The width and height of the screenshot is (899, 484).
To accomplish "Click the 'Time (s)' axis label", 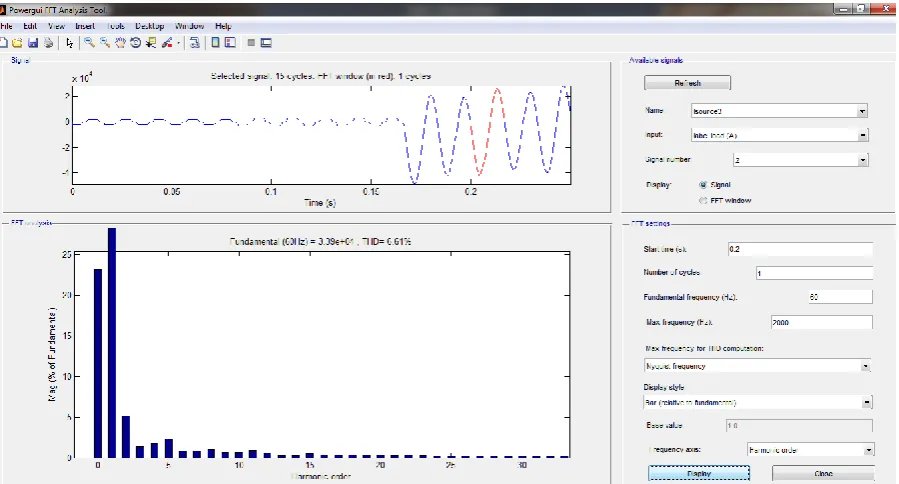I will [320, 202].
